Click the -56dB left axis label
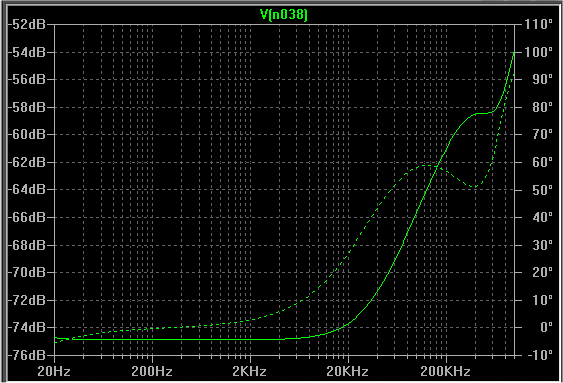 click(27, 79)
